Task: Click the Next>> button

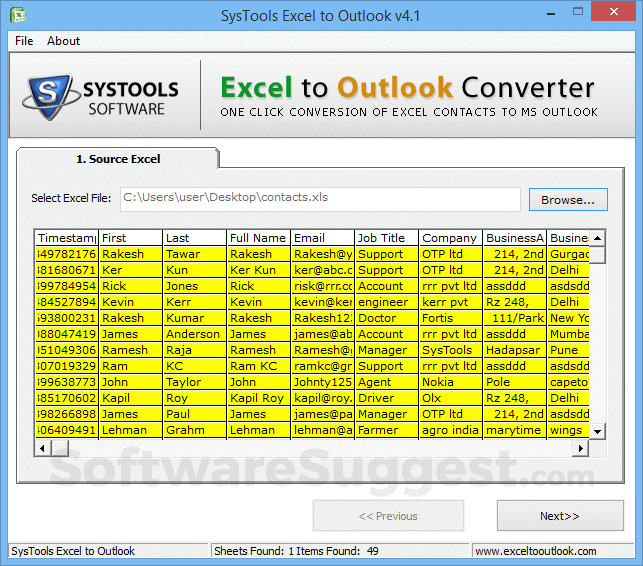Action: [x=559, y=516]
